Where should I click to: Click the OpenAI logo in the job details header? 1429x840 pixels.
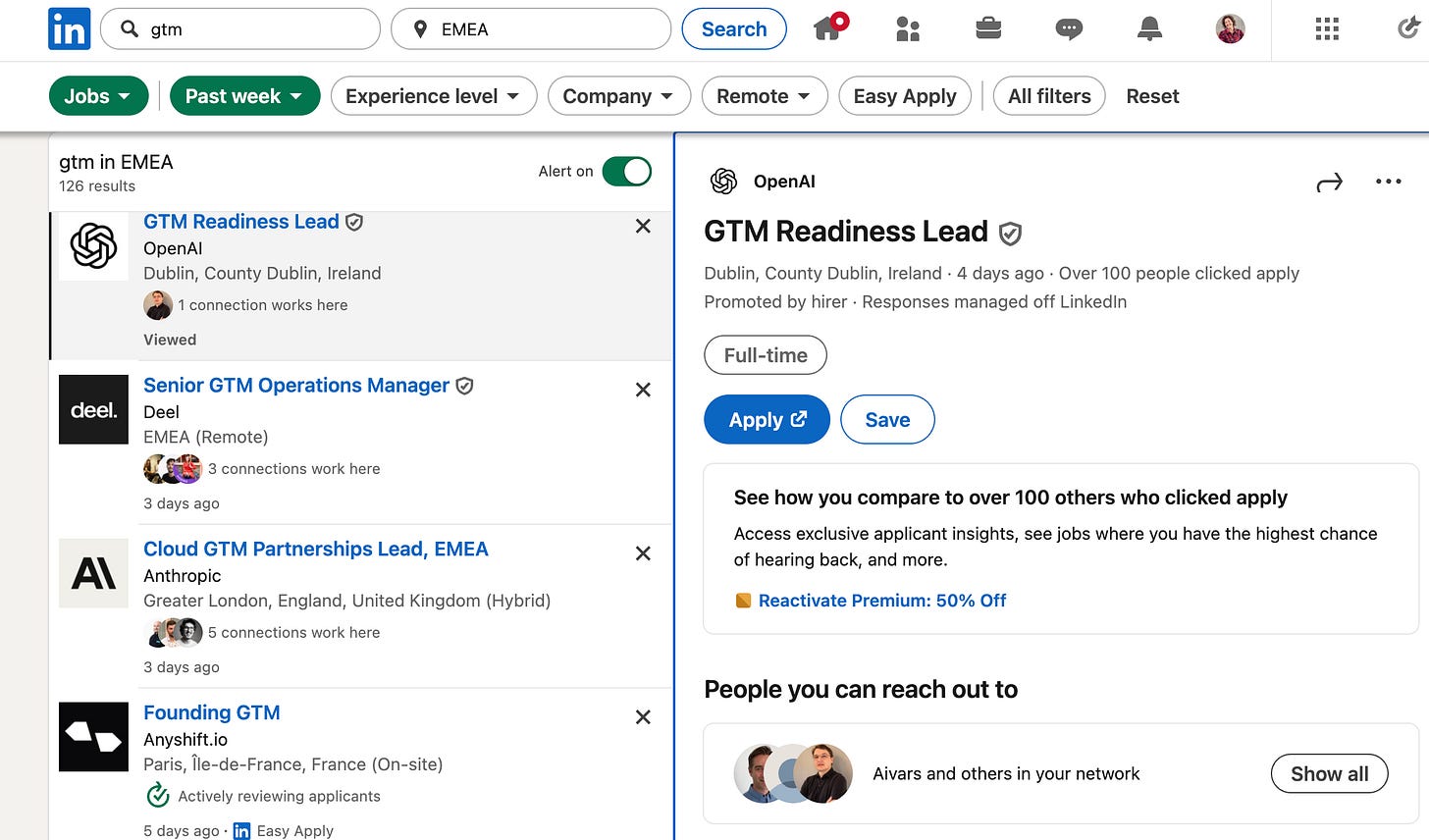pyautogui.click(x=723, y=182)
